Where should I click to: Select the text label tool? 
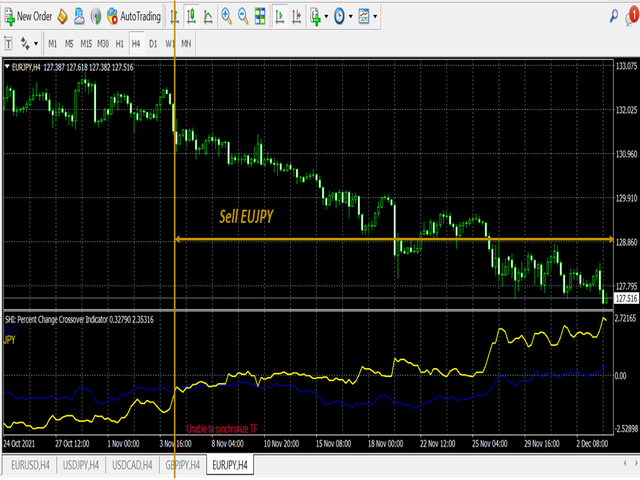(10, 44)
